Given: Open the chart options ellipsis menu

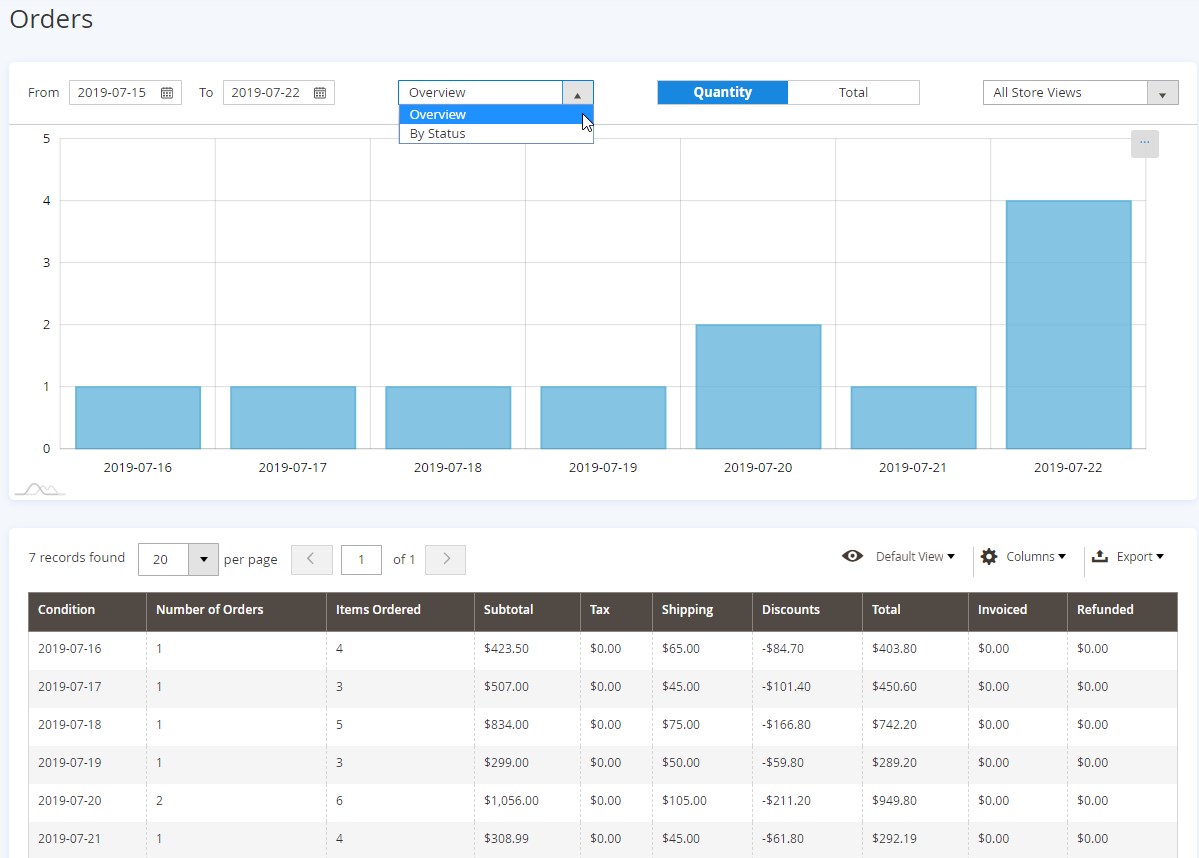Looking at the screenshot, I should (1144, 143).
